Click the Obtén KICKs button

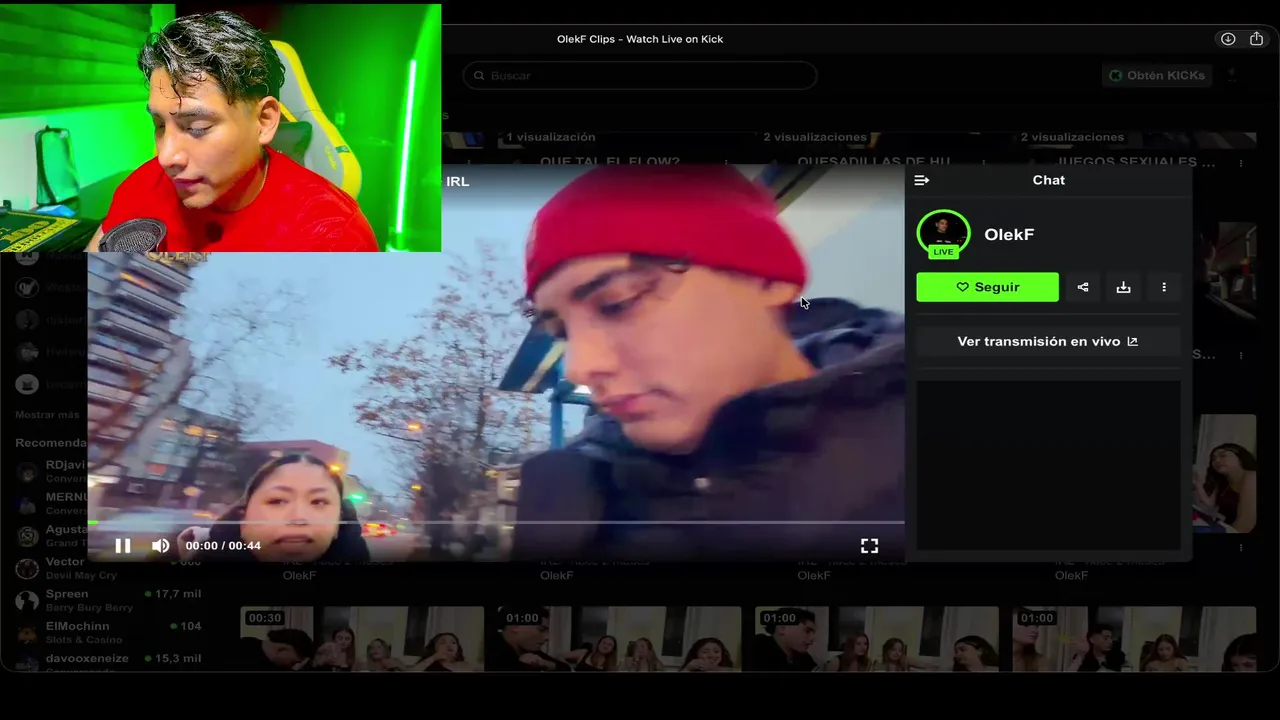(1156, 75)
